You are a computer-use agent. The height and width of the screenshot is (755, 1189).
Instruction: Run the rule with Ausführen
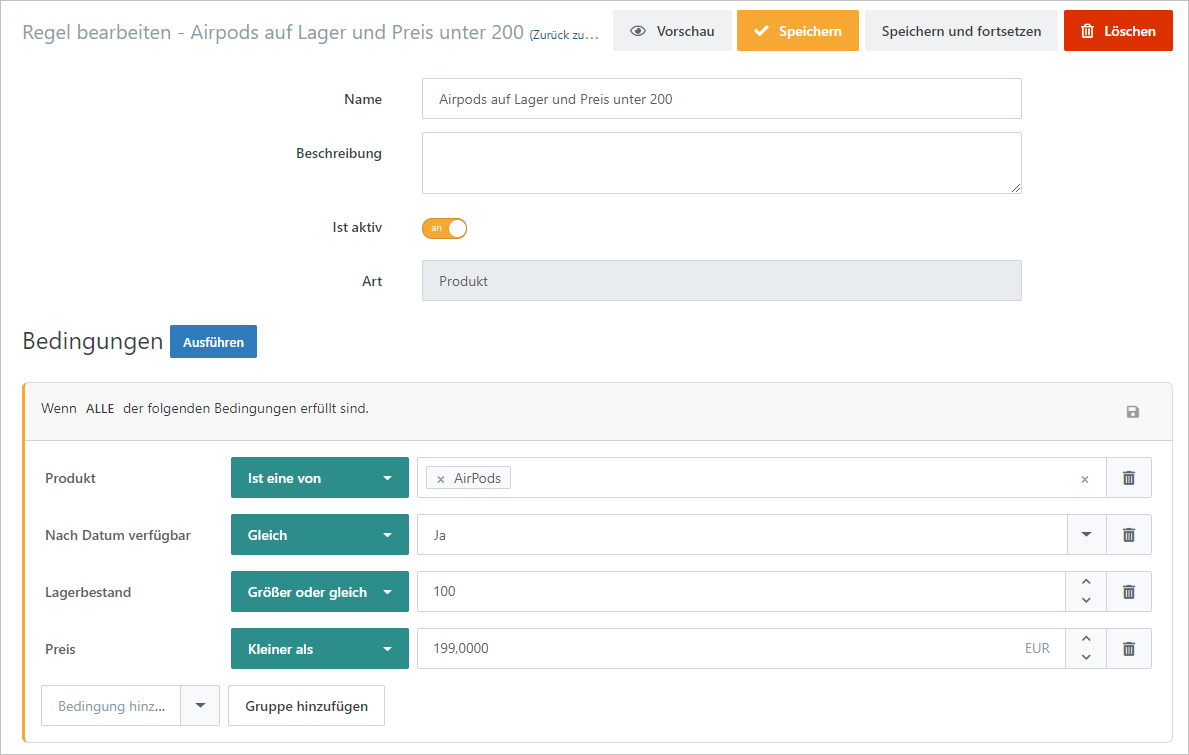(213, 342)
